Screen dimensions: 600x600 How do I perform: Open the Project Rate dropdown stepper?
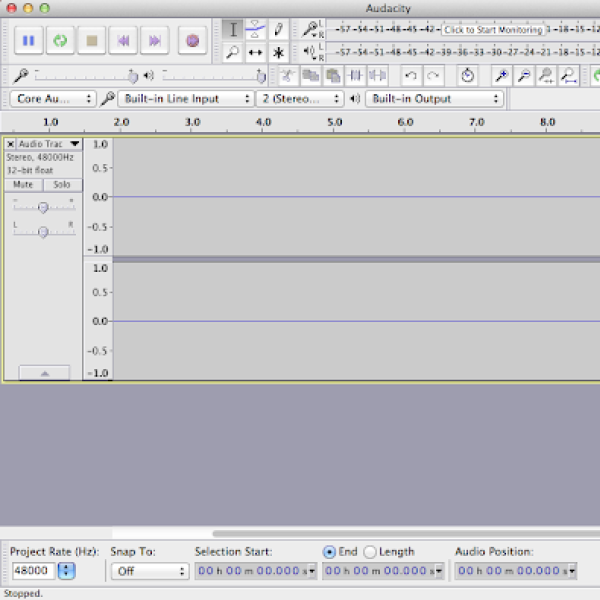pos(66,571)
